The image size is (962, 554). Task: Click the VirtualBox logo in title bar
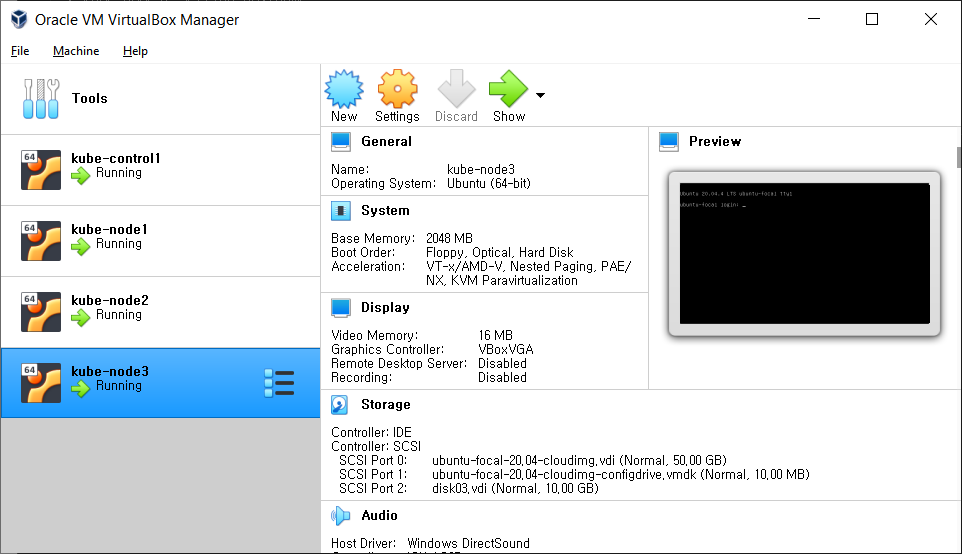click(x=19, y=20)
